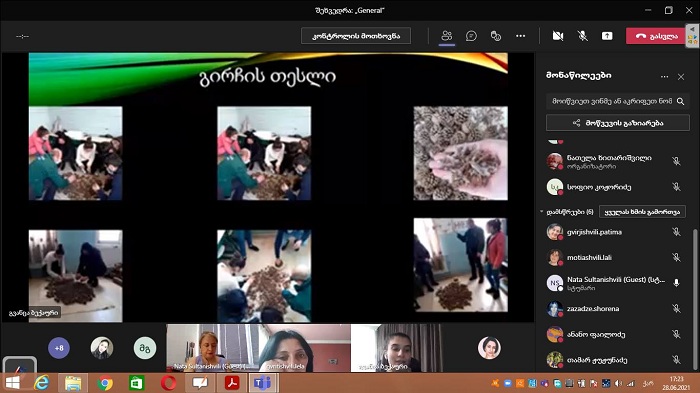Click gvirjishvili.patima's profile avatar in list
The height and width of the screenshot is (393, 700).
tap(554, 232)
